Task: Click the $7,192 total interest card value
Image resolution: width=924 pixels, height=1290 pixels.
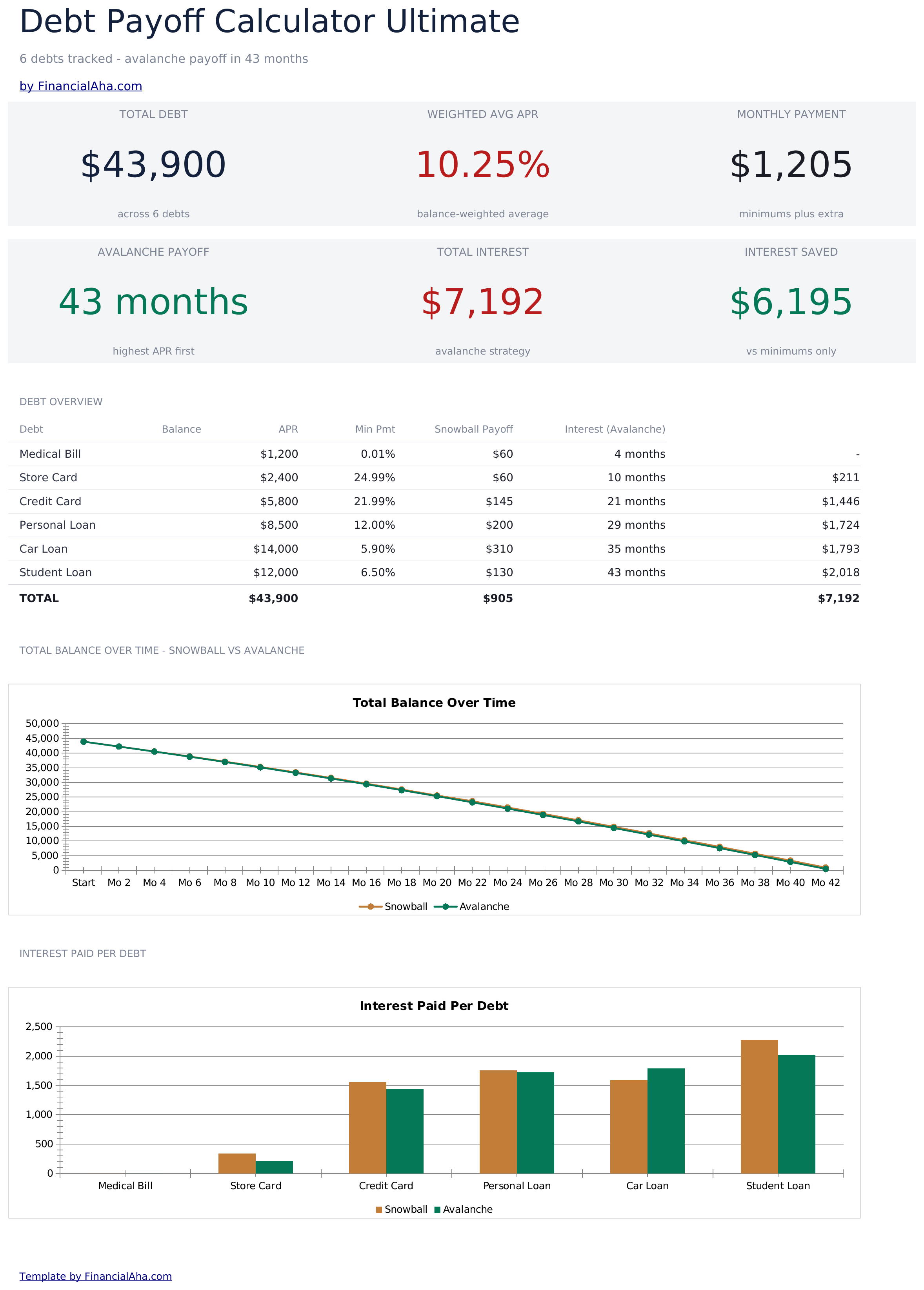Action: [483, 302]
